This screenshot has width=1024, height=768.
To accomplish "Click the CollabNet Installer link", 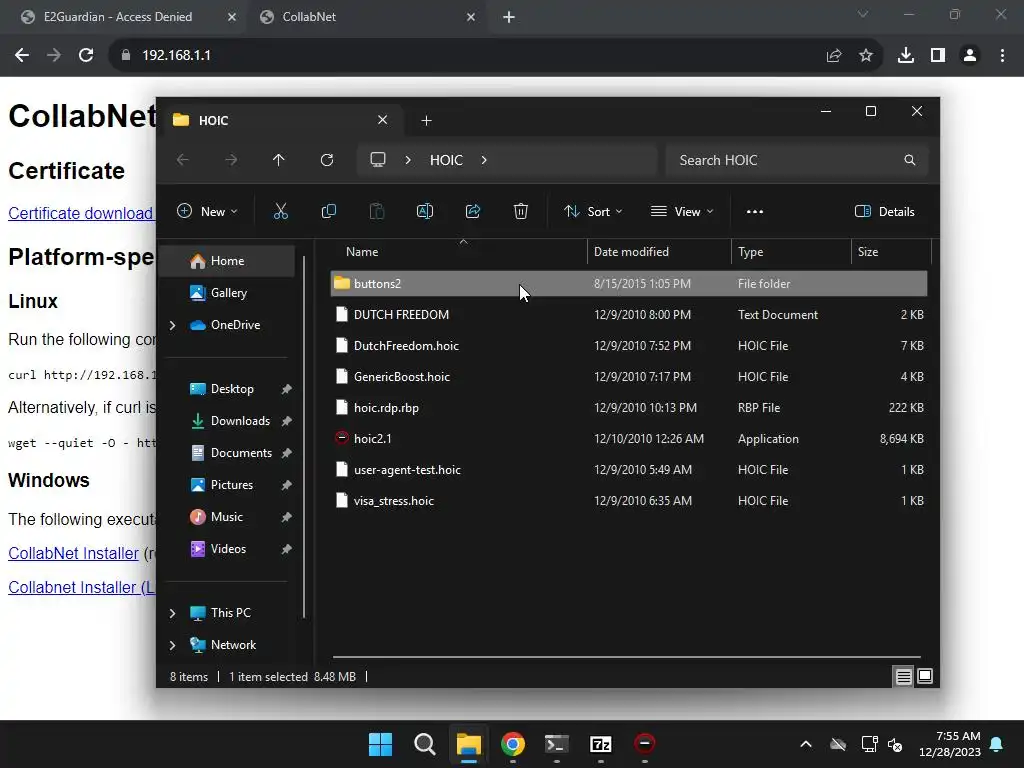I will 73,554.
